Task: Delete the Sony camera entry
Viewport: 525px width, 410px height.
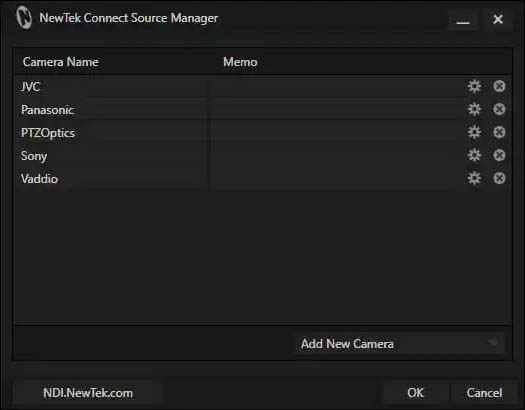Action: pyautogui.click(x=499, y=155)
